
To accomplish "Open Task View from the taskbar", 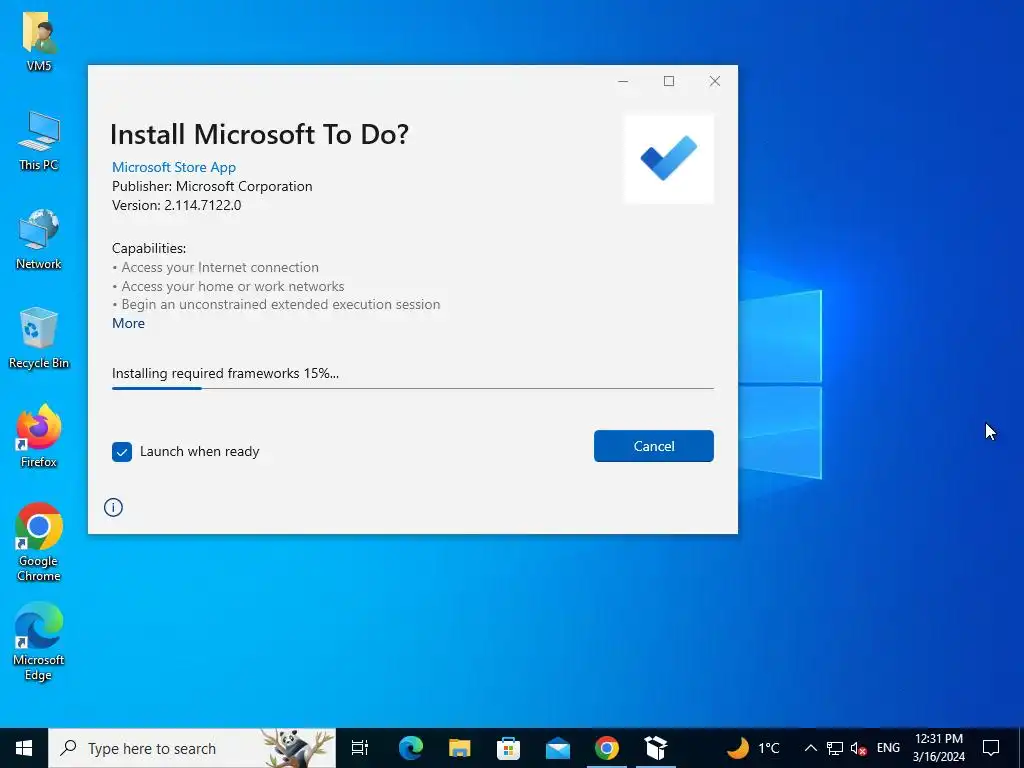I will [x=360, y=748].
